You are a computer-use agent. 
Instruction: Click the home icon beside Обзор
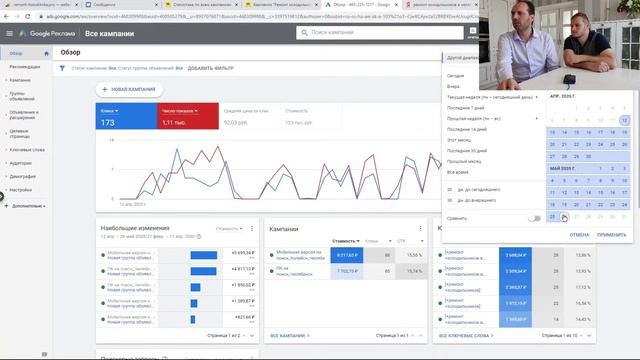pyautogui.click(x=46, y=53)
